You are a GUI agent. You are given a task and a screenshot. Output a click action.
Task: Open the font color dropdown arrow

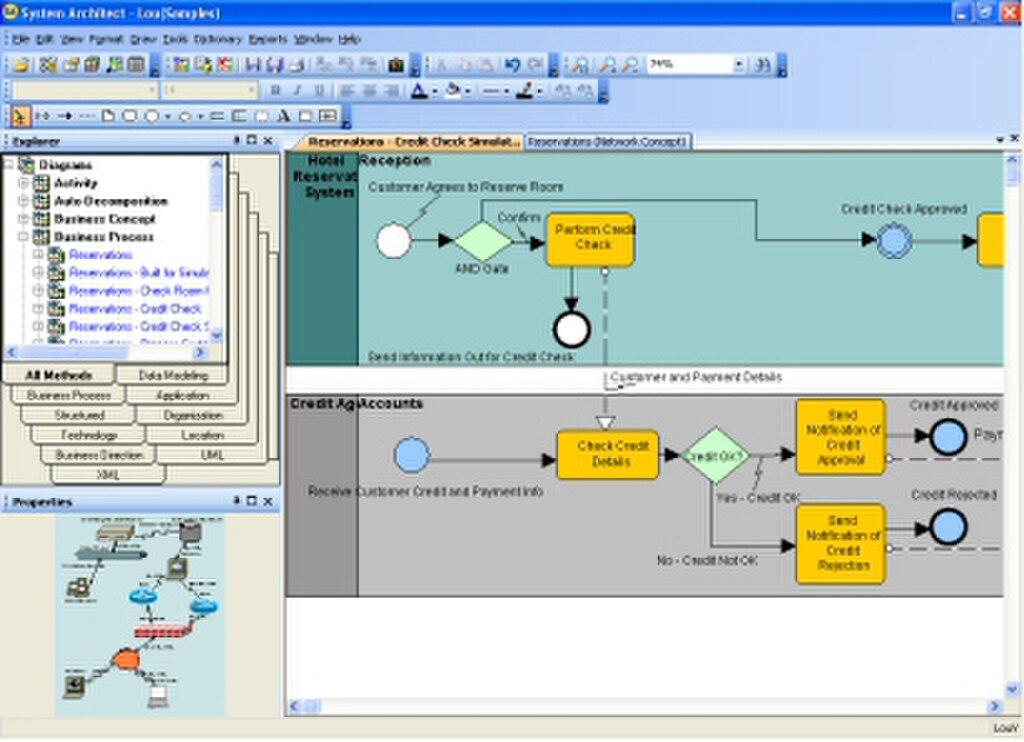(x=434, y=91)
